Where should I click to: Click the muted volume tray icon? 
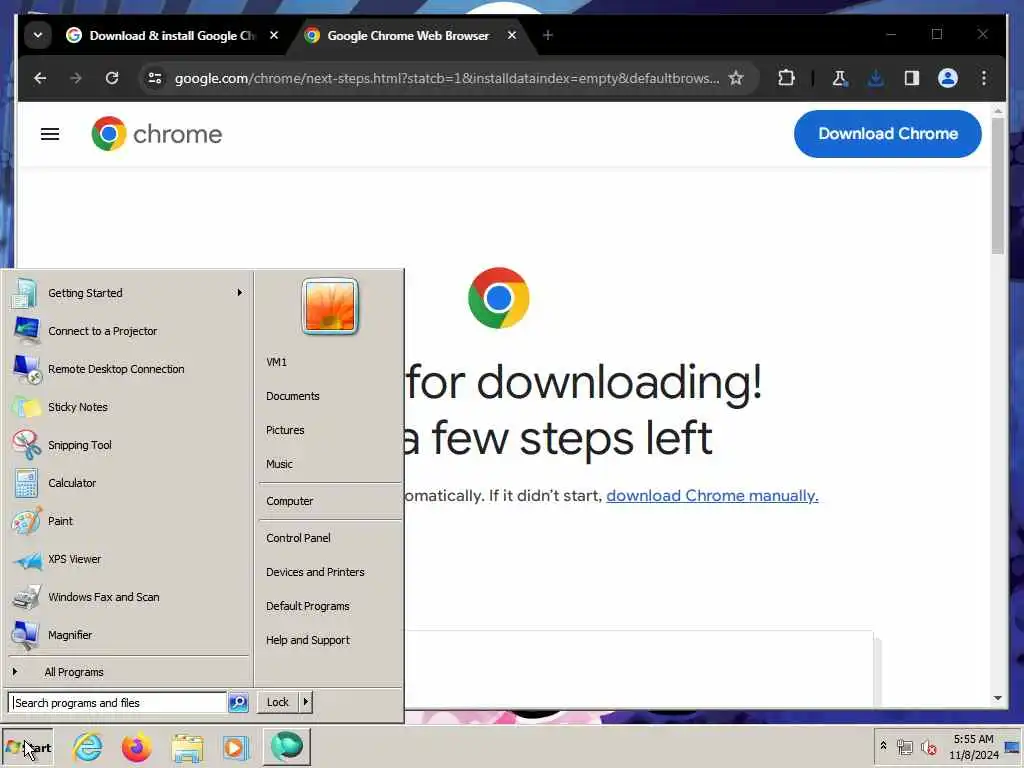click(928, 747)
